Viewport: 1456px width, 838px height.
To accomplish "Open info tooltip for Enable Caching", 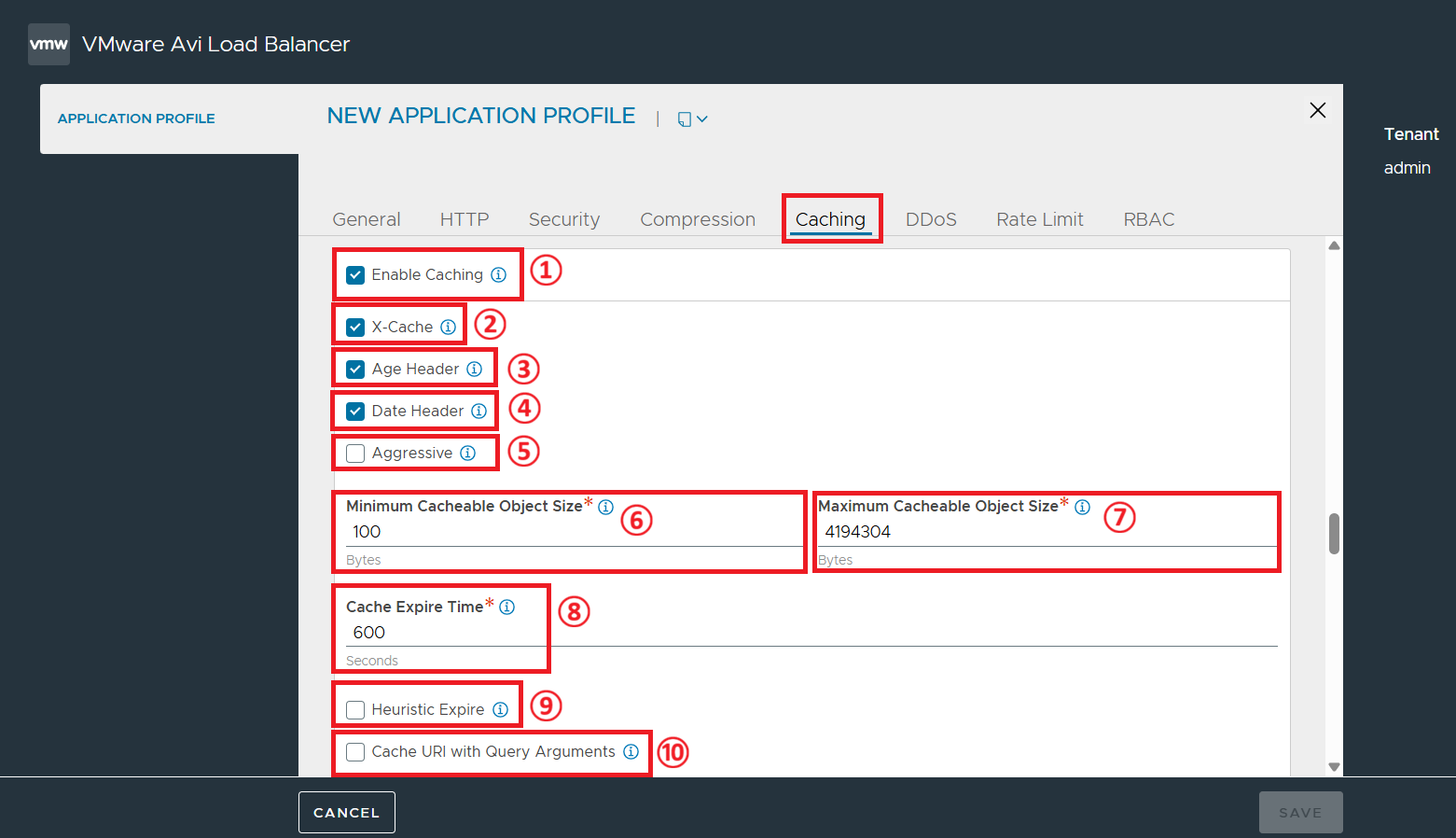I will 499,274.
